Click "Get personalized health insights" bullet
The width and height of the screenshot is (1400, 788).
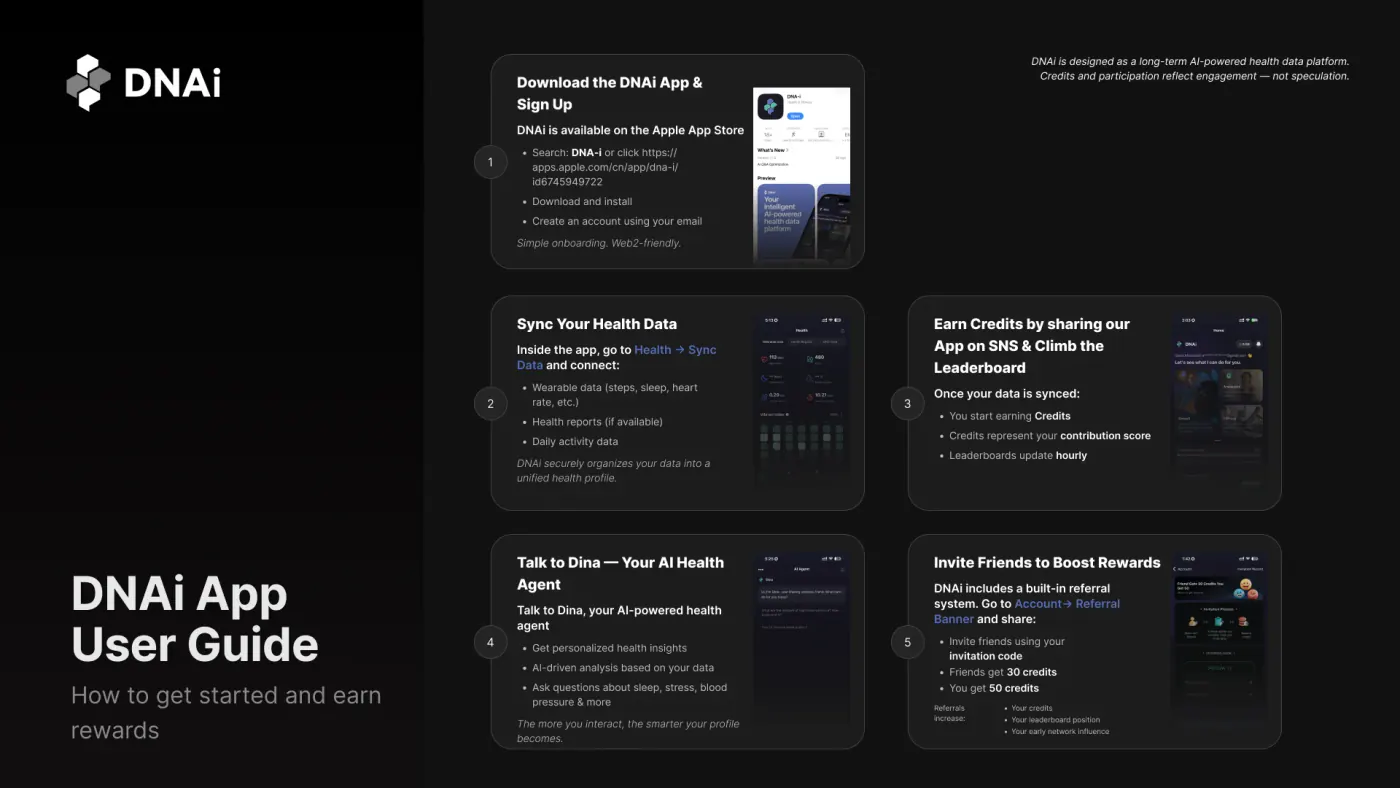pyautogui.click(x=609, y=648)
